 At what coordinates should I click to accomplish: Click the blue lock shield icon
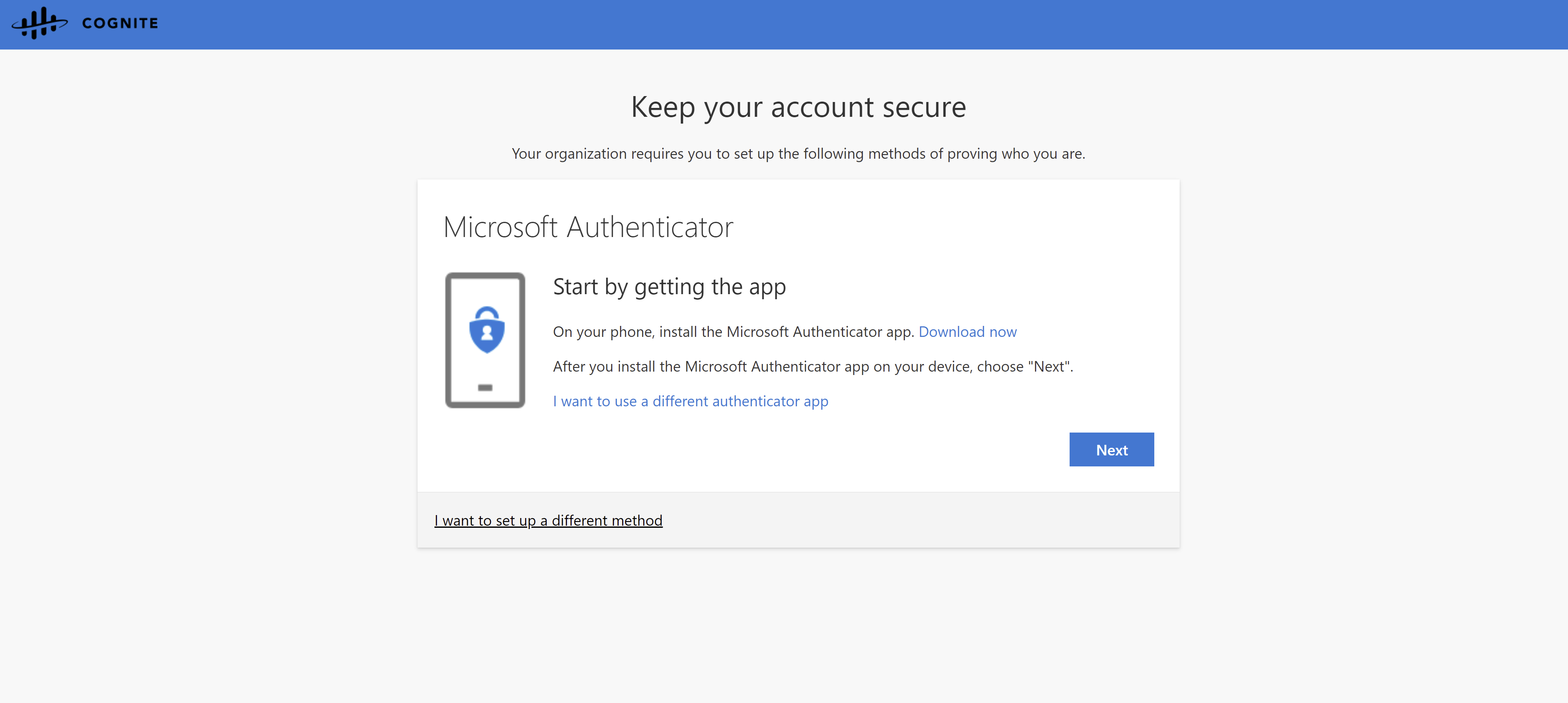coord(487,330)
